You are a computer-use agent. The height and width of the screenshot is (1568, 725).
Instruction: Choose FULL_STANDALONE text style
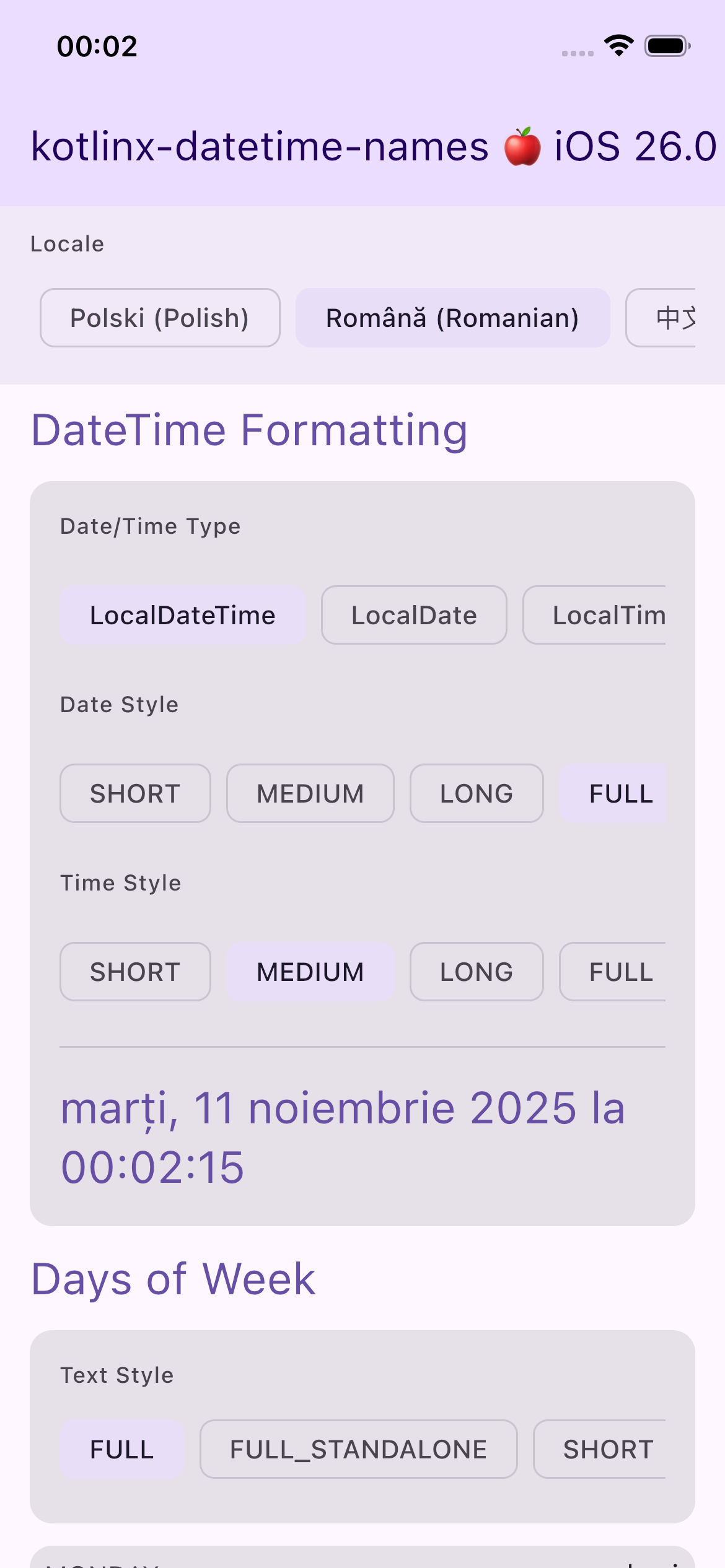[x=358, y=1450]
